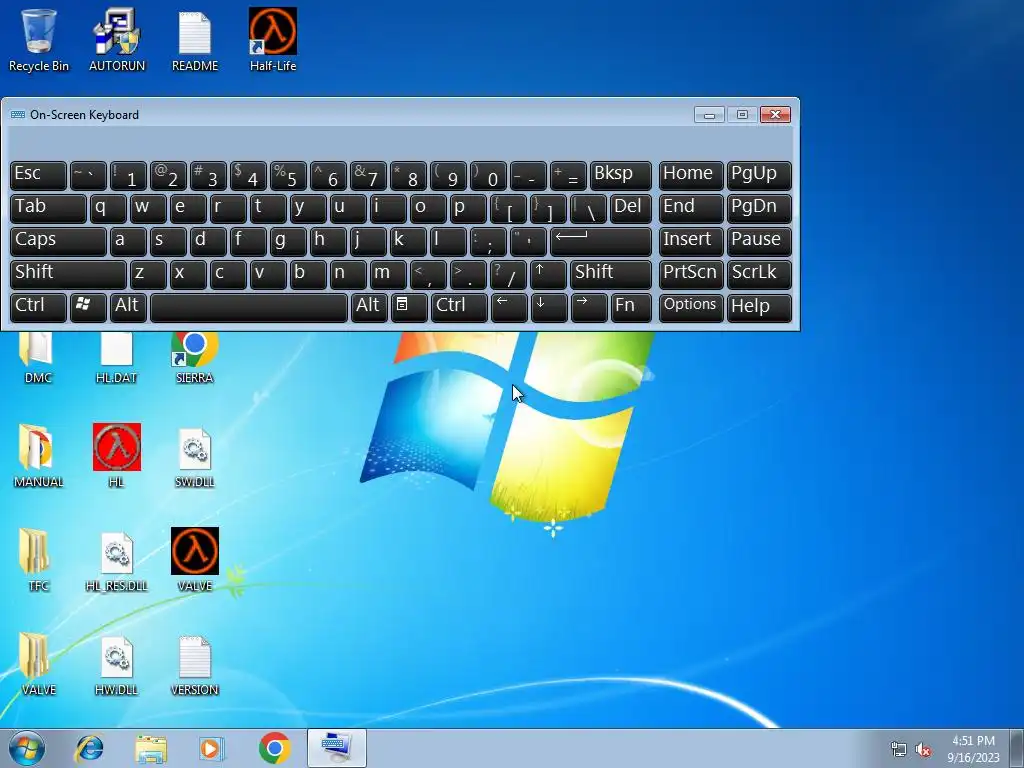Click the taskbar clock showing 4:51 PM
This screenshot has height=768, width=1024.
click(x=973, y=749)
